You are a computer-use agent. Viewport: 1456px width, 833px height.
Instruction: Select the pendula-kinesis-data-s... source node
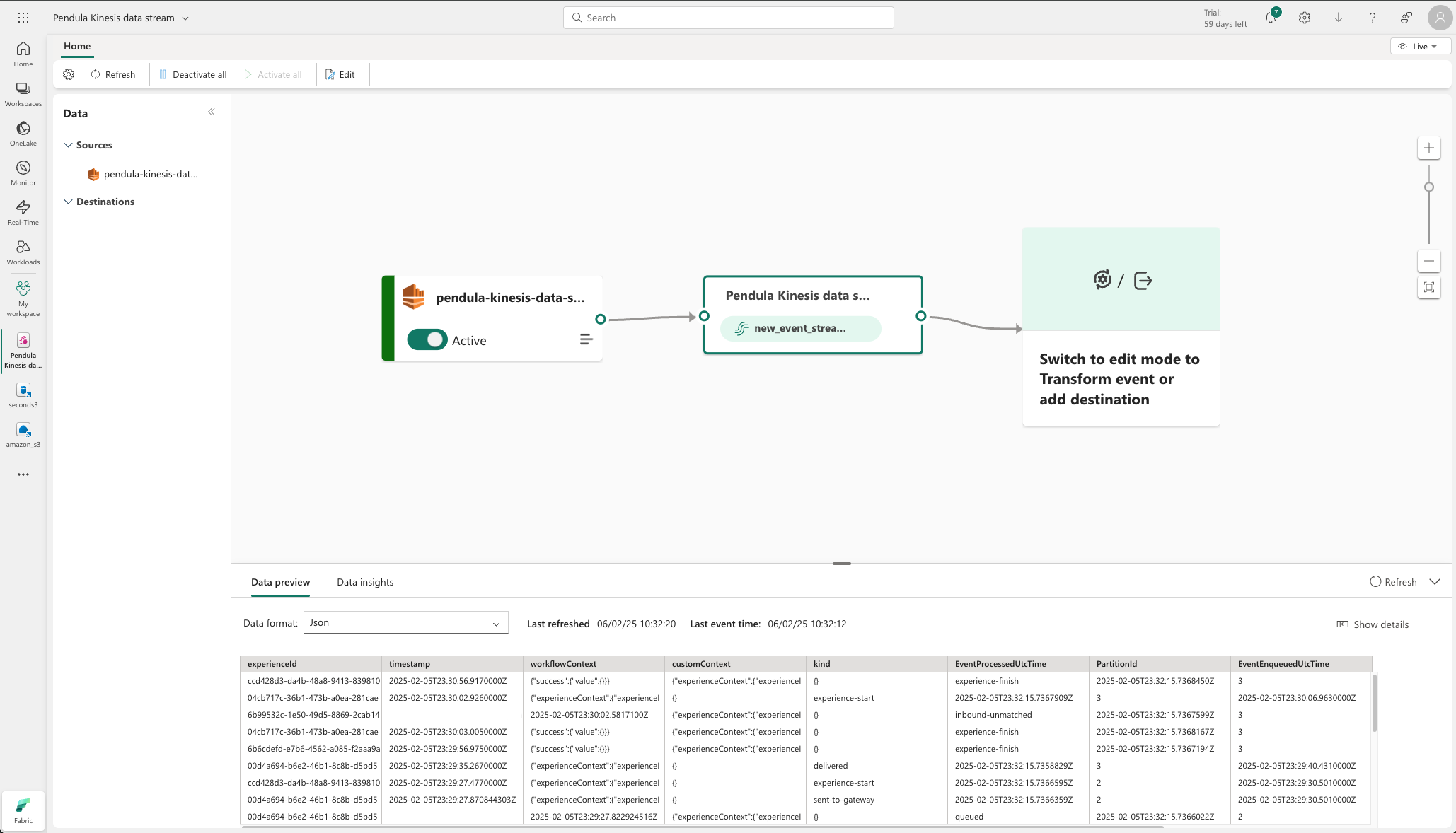pyautogui.click(x=492, y=318)
